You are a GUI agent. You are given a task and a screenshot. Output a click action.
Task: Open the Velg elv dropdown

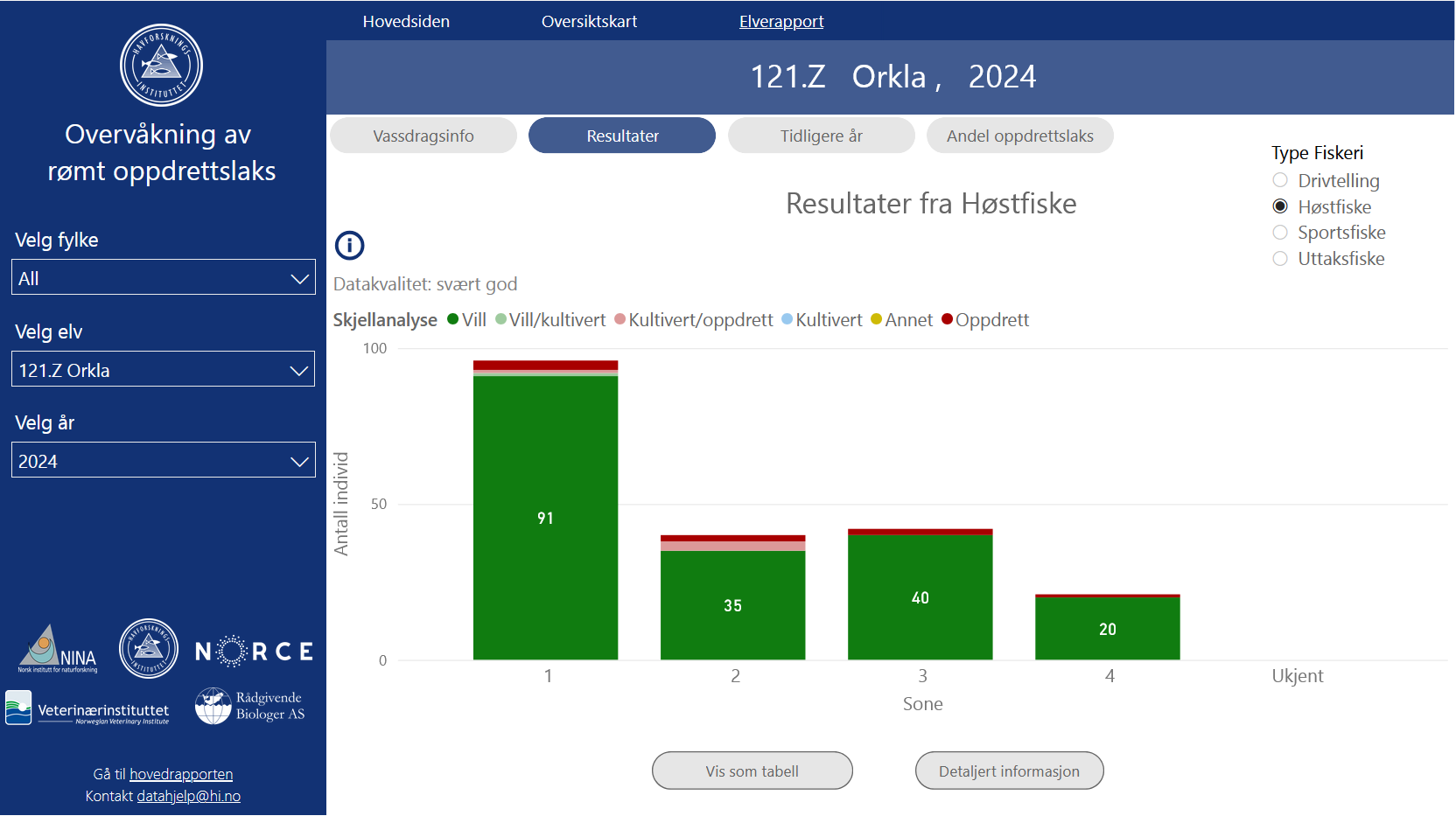pyautogui.click(x=163, y=368)
